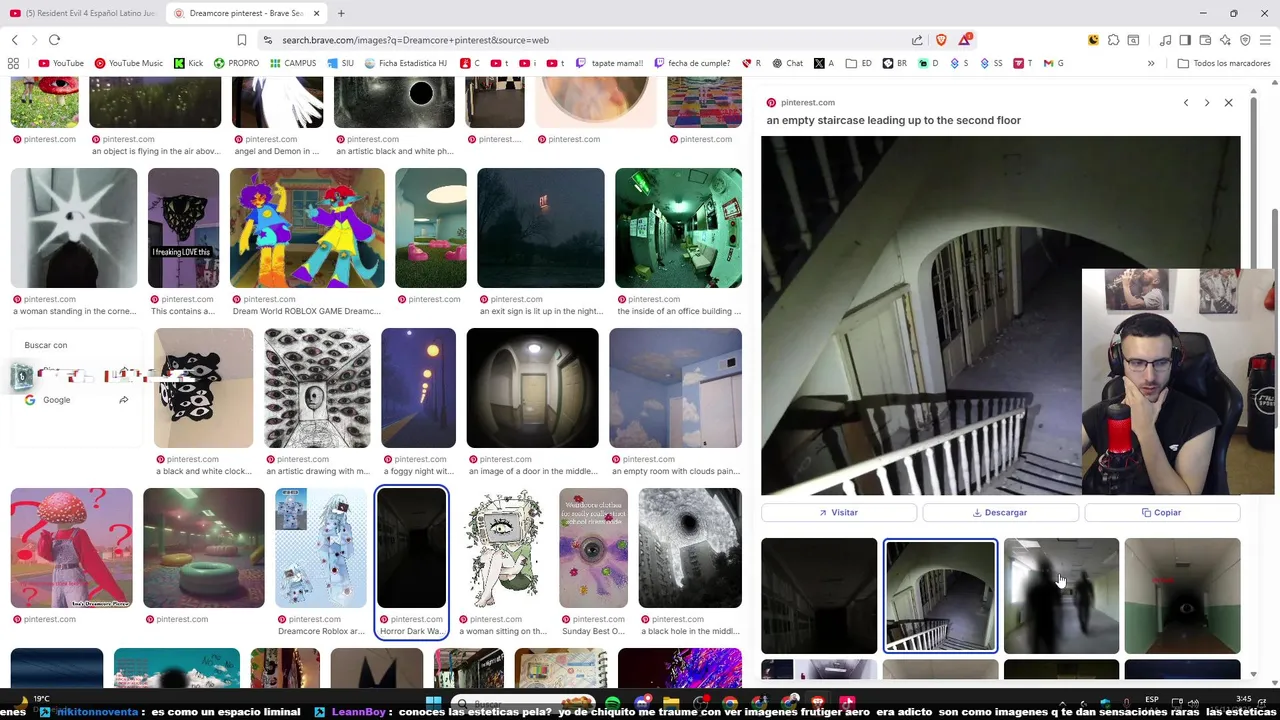This screenshot has height=720, width=1280.
Task: Click the yellow moon extension icon
Action: point(1093,40)
